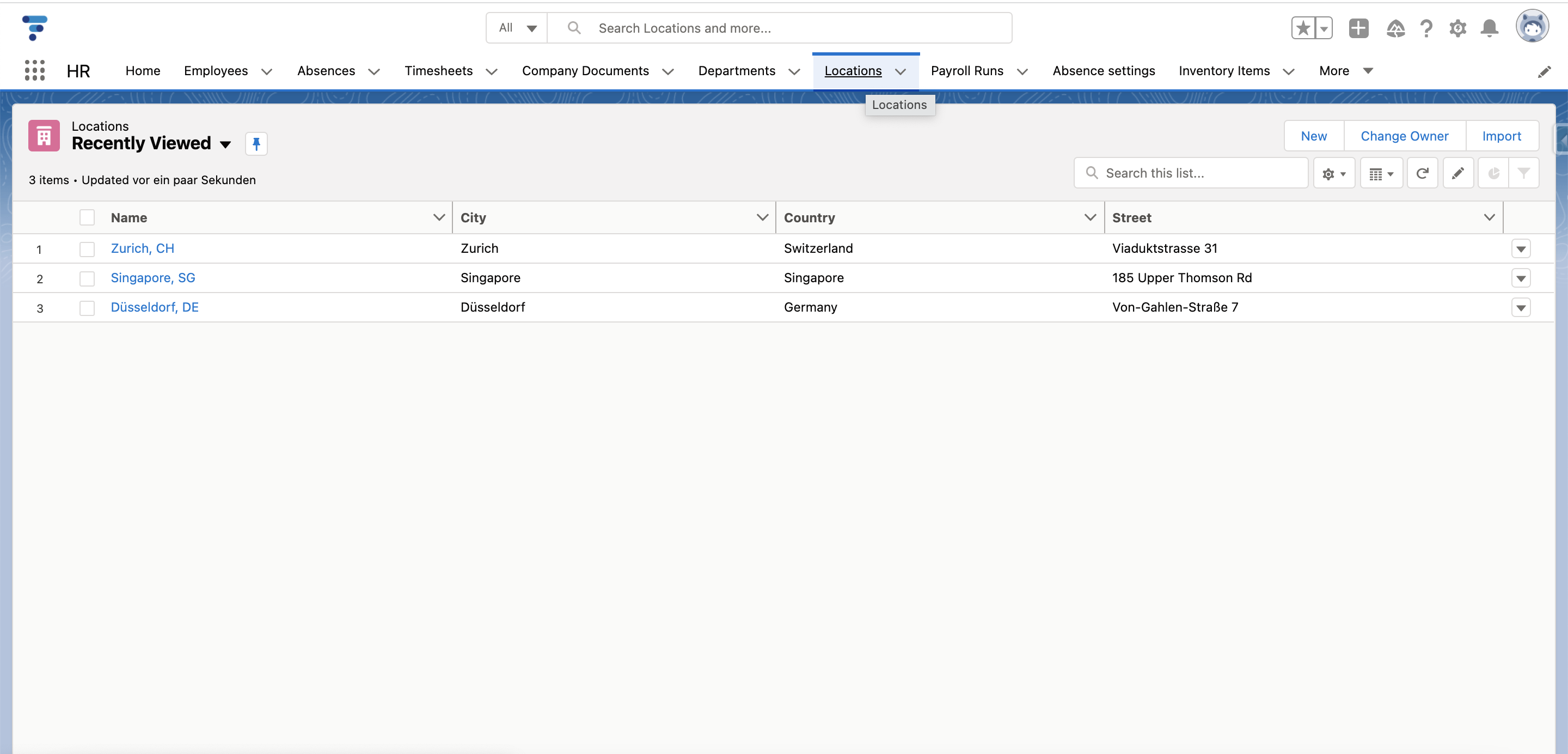Click the New location button
This screenshot has height=754, width=1568.
click(x=1313, y=136)
